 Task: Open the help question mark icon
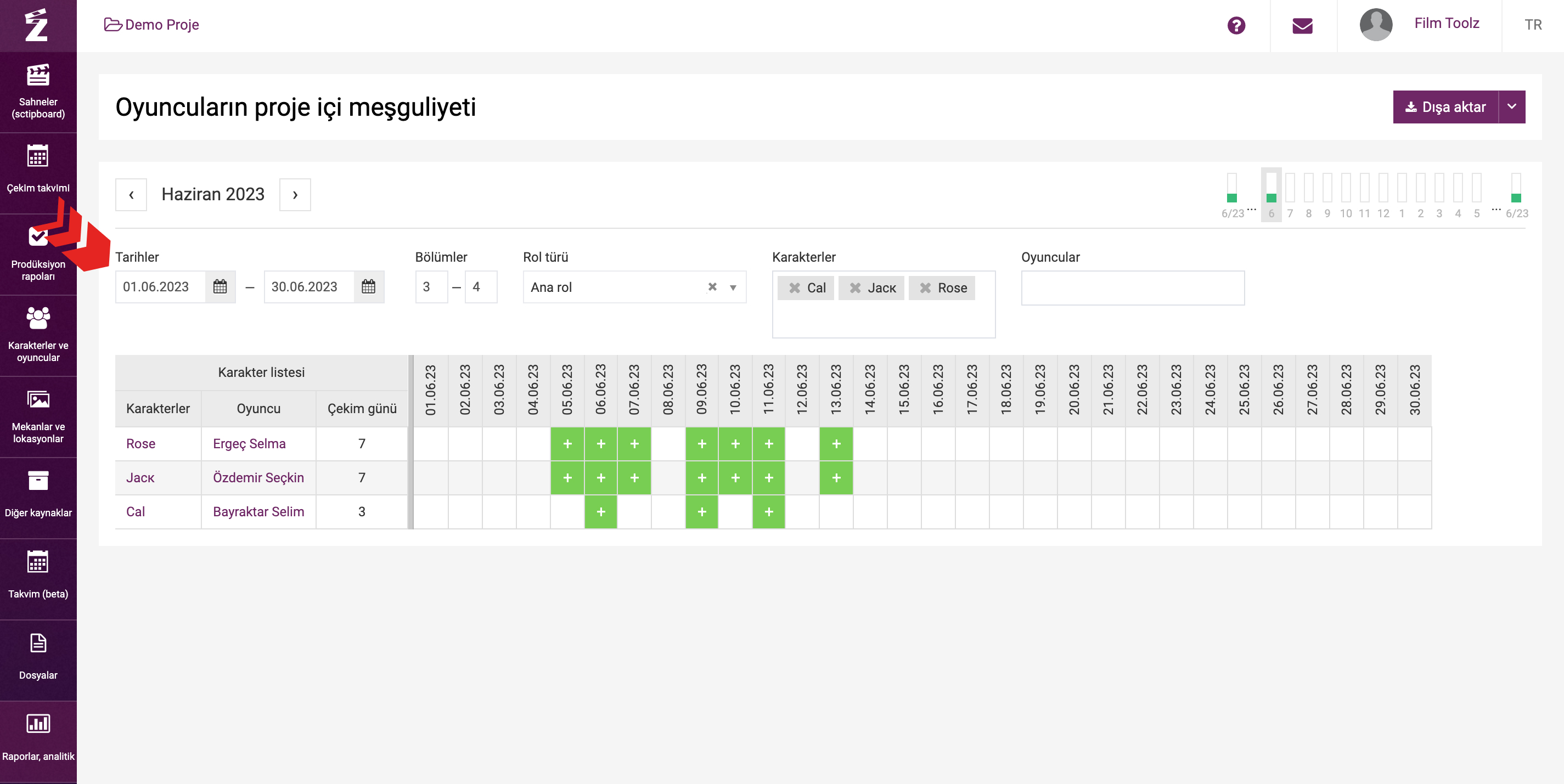point(1236,25)
